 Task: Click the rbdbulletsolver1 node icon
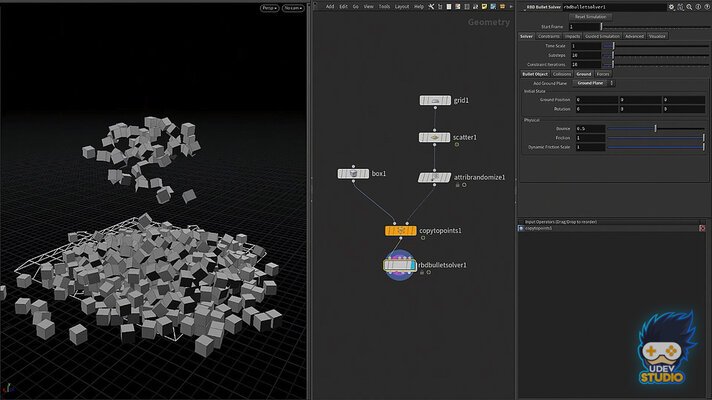coord(399,265)
